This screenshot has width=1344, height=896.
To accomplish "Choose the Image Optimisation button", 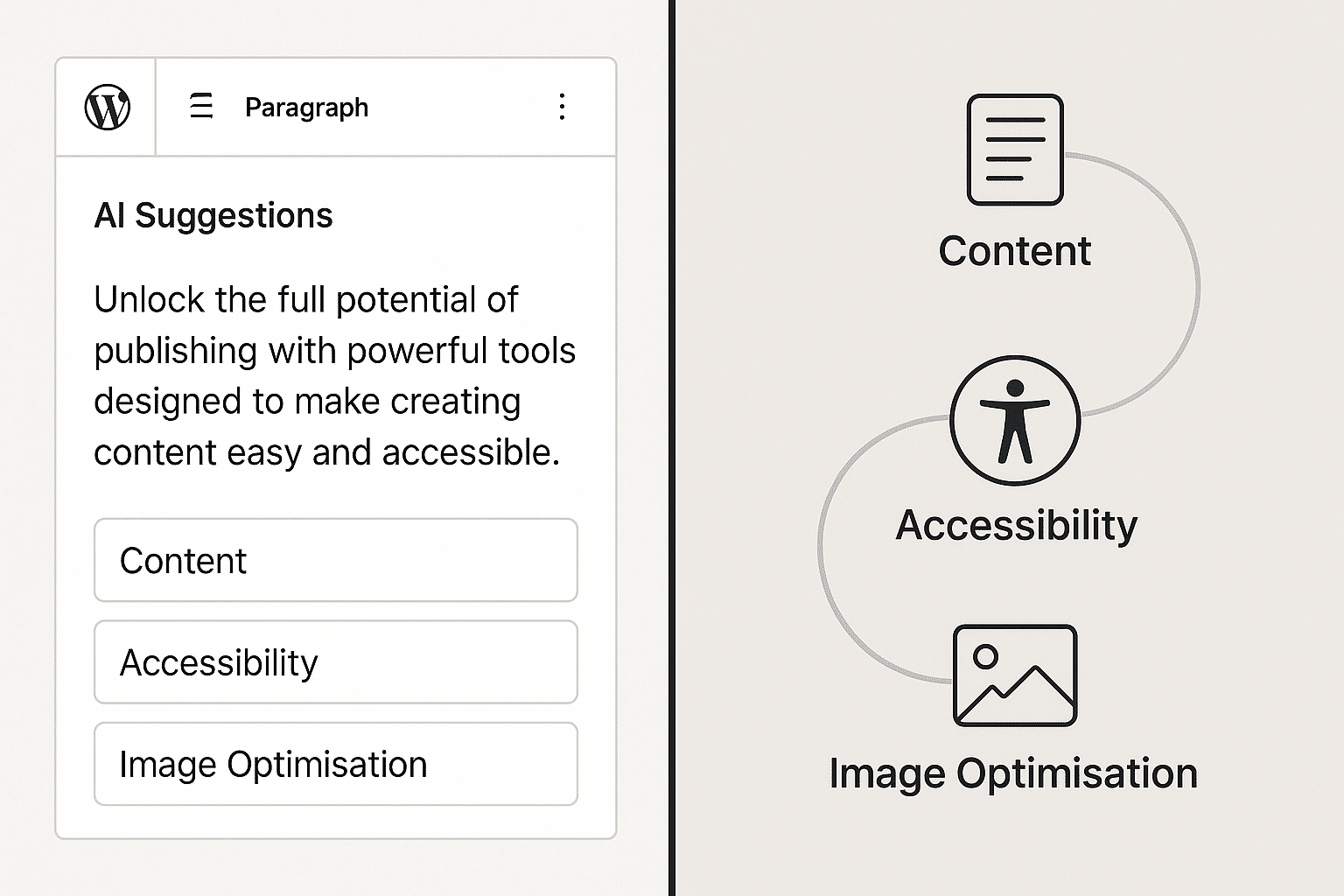I will coord(336,764).
